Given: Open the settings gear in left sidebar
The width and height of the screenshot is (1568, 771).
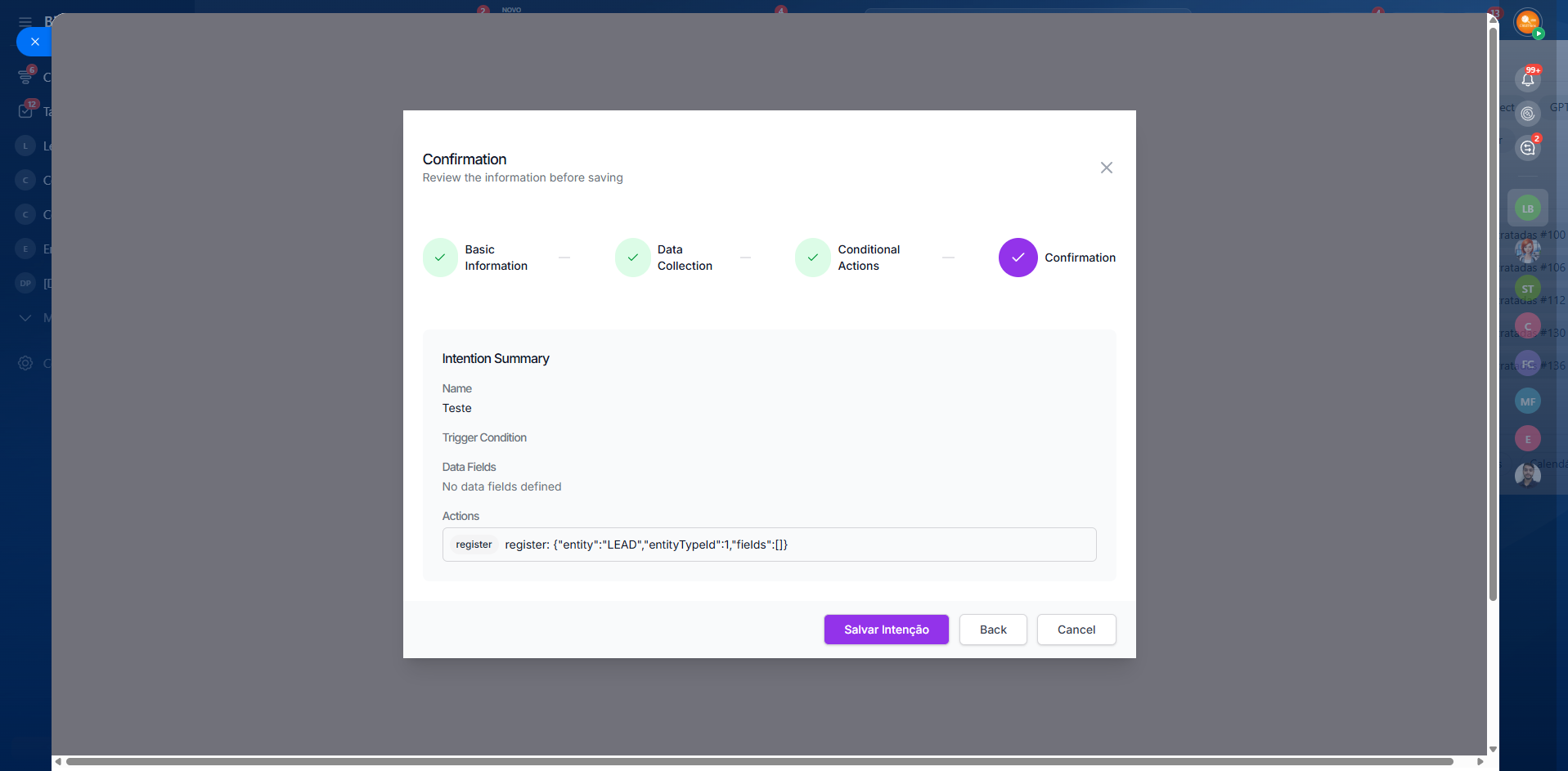Looking at the screenshot, I should (25, 363).
